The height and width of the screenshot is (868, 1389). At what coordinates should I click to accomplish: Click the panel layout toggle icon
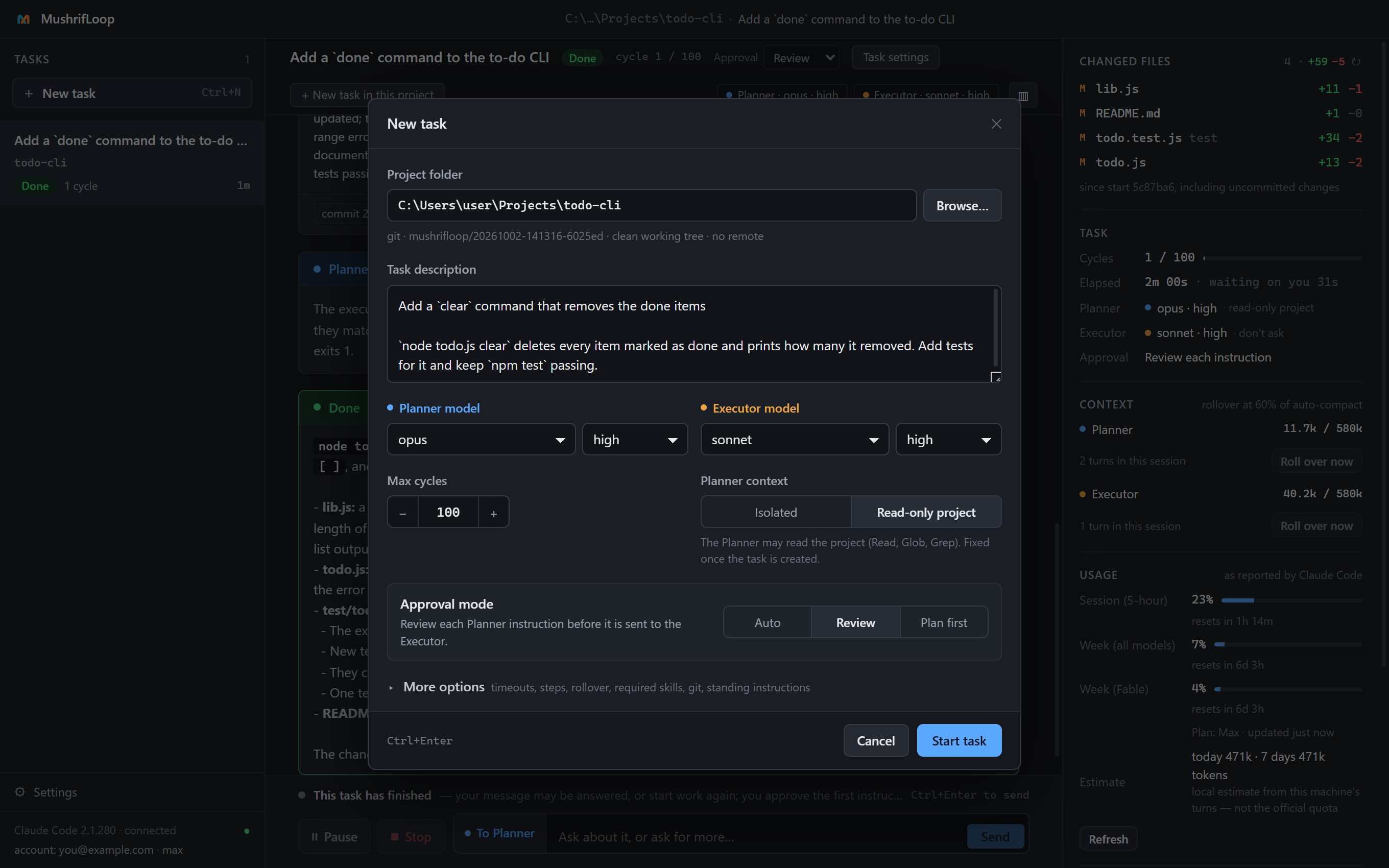[x=1023, y=96]
